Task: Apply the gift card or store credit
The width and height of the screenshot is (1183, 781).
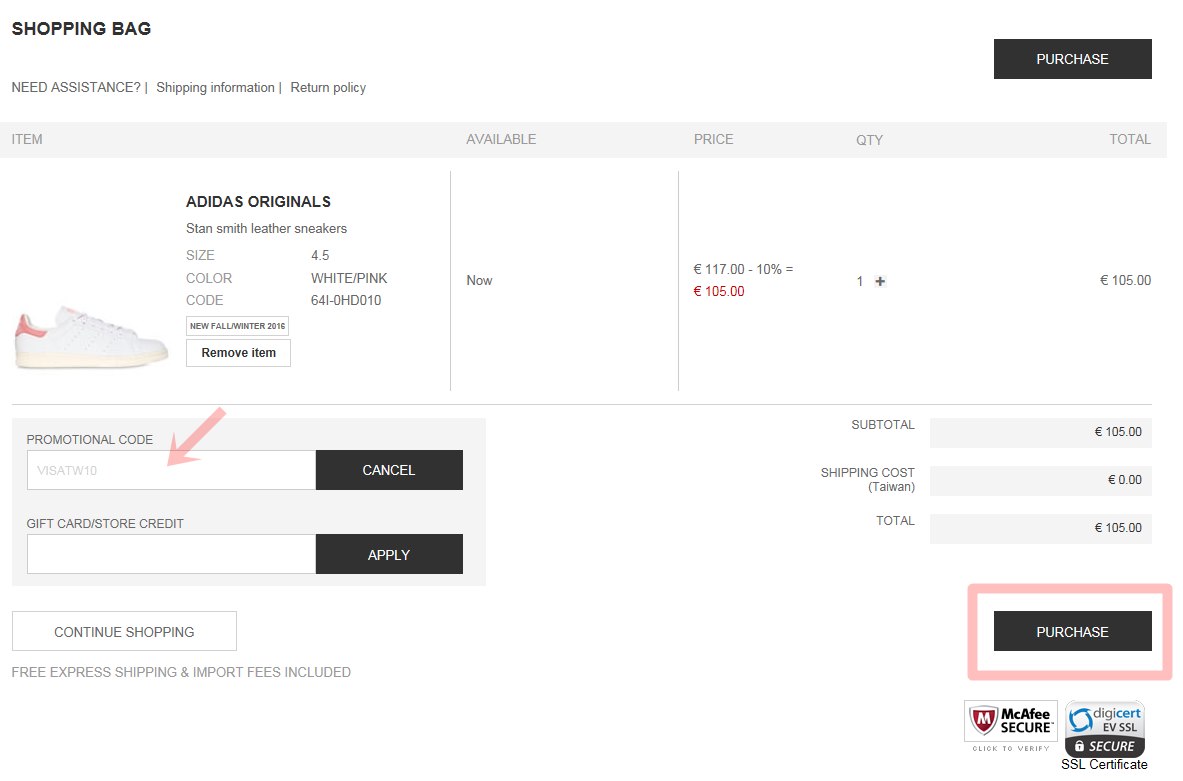Action: 389,554
